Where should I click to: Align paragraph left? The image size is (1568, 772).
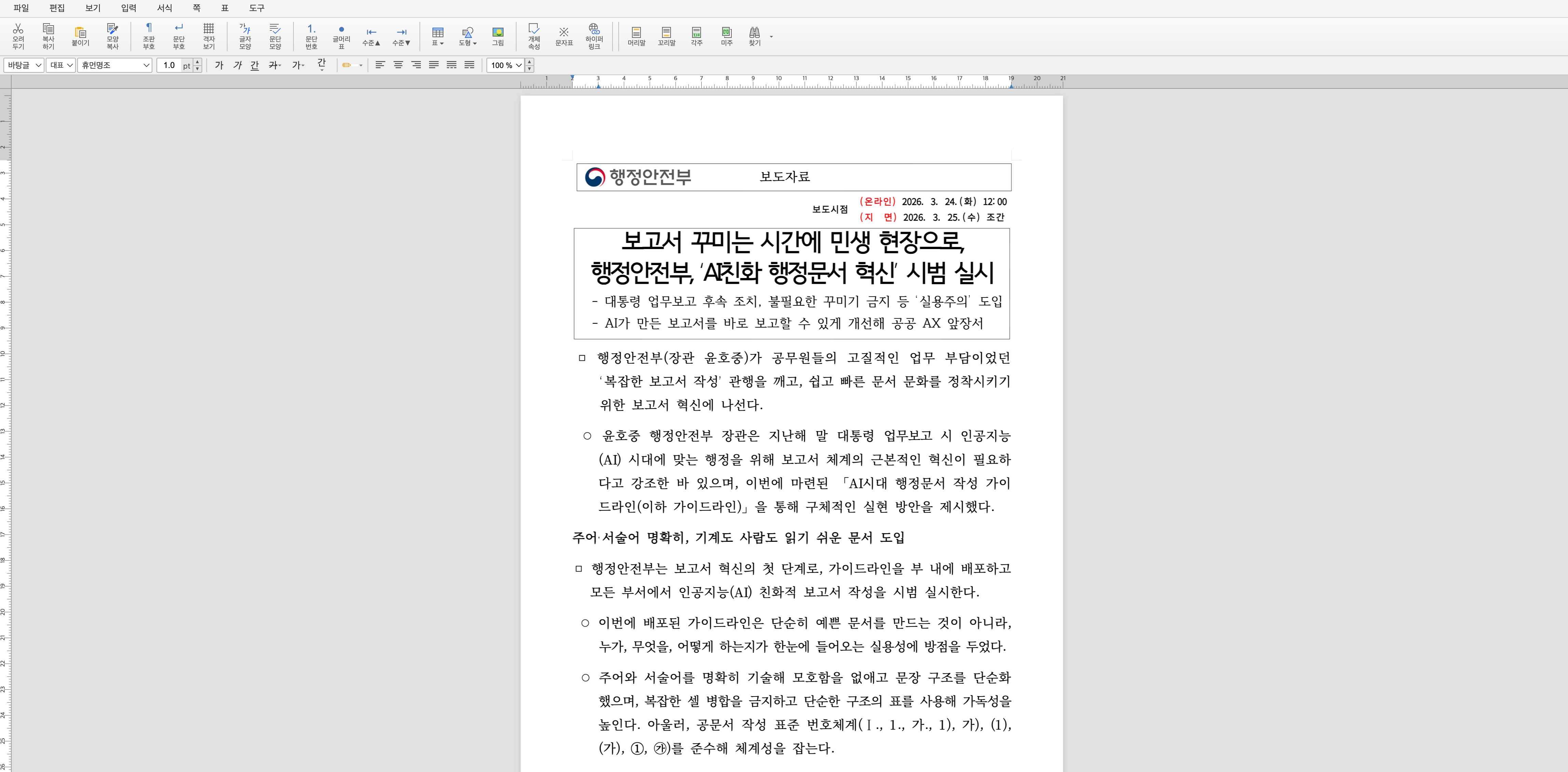click(x=380, y=65)
